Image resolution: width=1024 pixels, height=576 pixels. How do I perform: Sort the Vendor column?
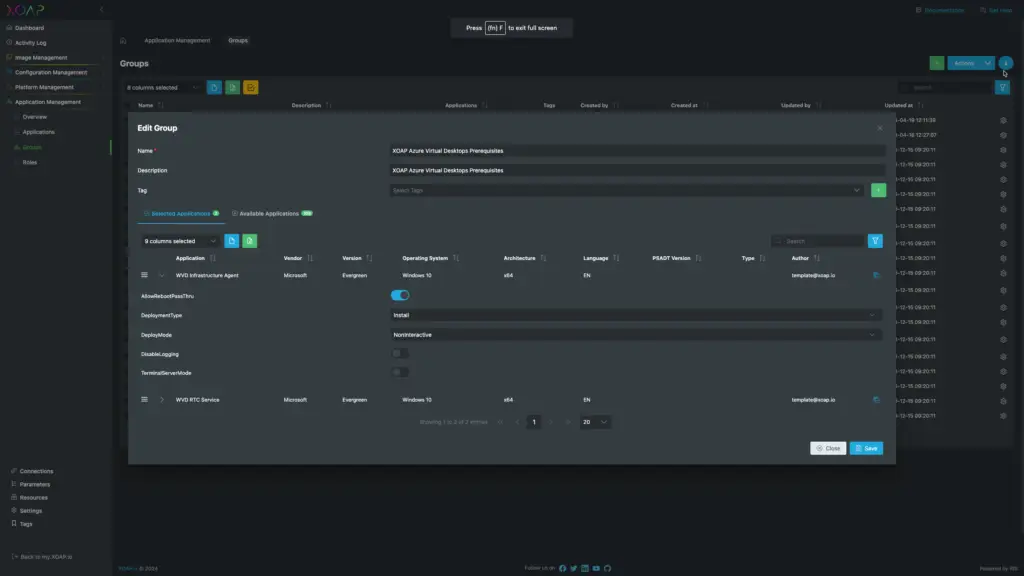(x=310, y=258)
